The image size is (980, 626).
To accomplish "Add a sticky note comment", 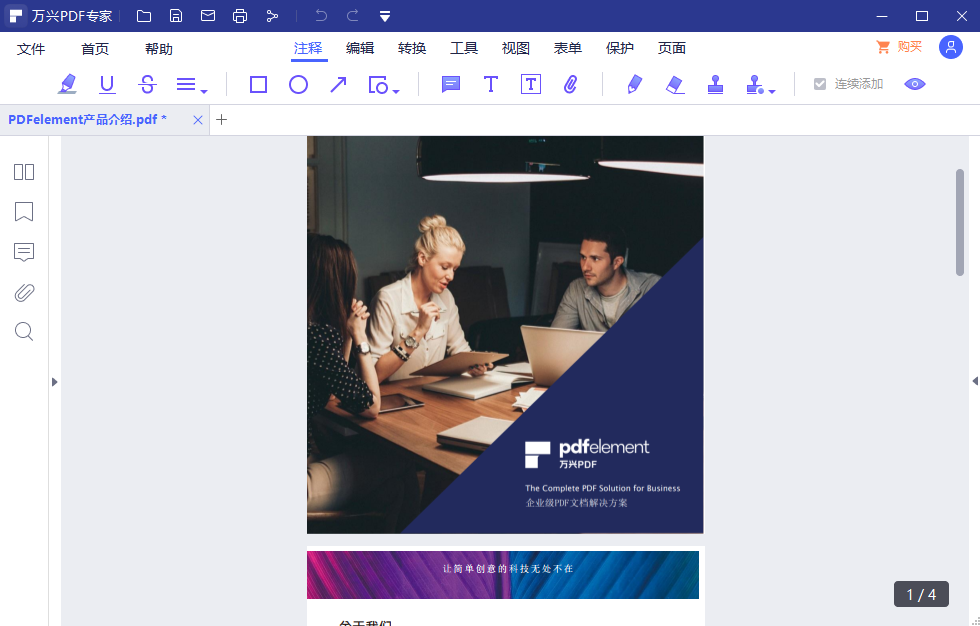I will (x=451, y=85).
